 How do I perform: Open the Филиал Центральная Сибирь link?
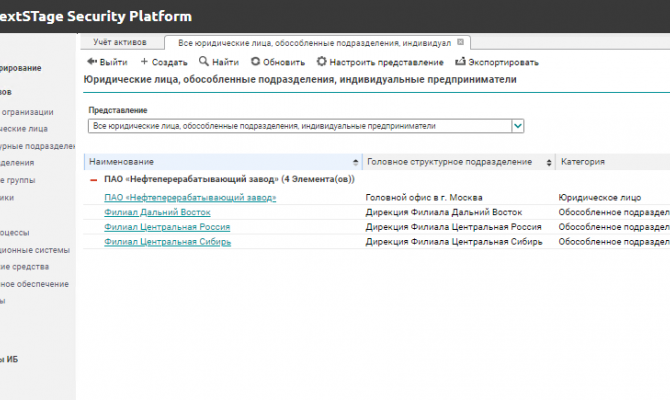pyautogui.click(x=168, y=241)
